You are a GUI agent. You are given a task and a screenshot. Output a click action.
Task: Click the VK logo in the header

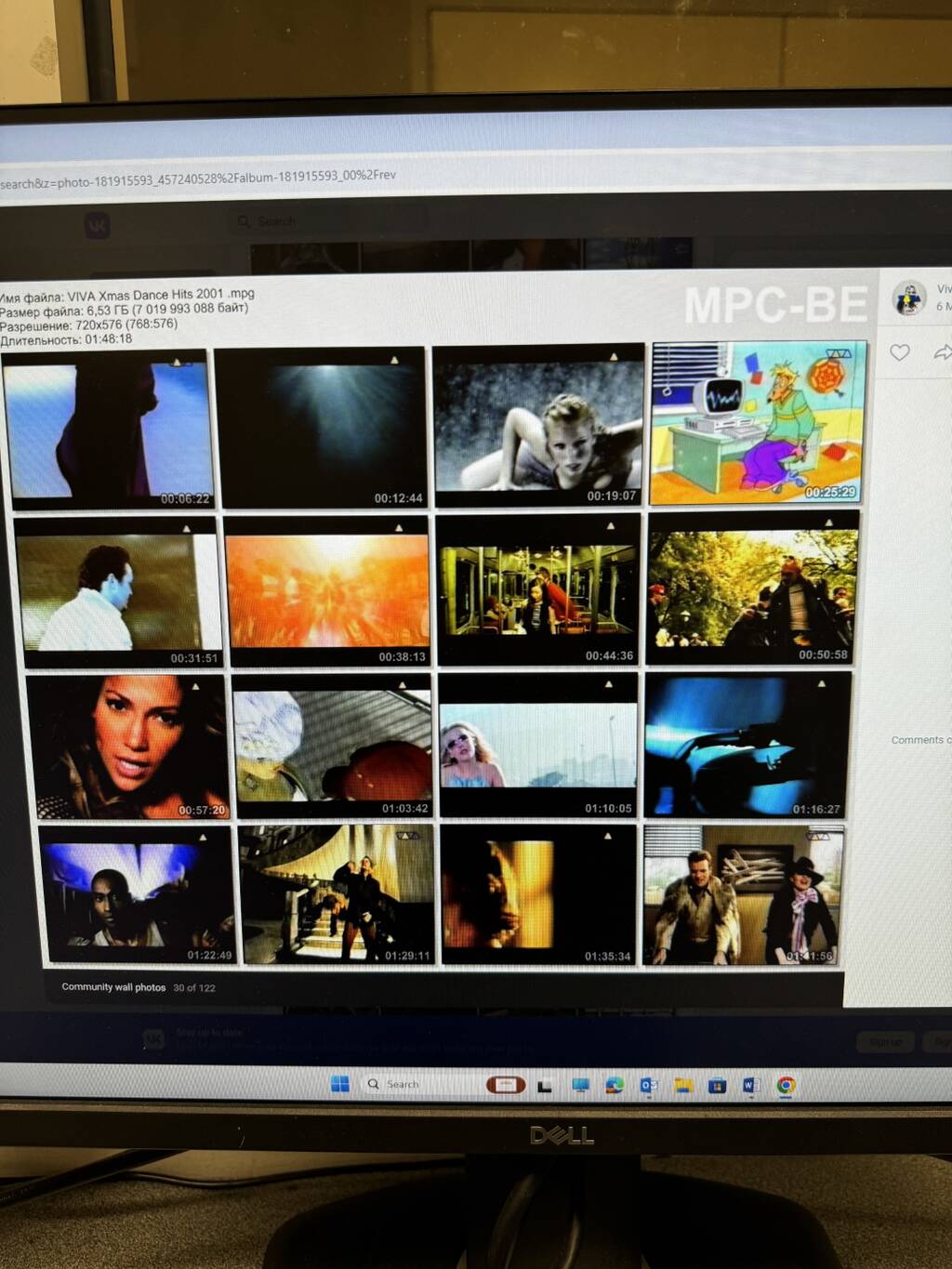tap(97, 225)
